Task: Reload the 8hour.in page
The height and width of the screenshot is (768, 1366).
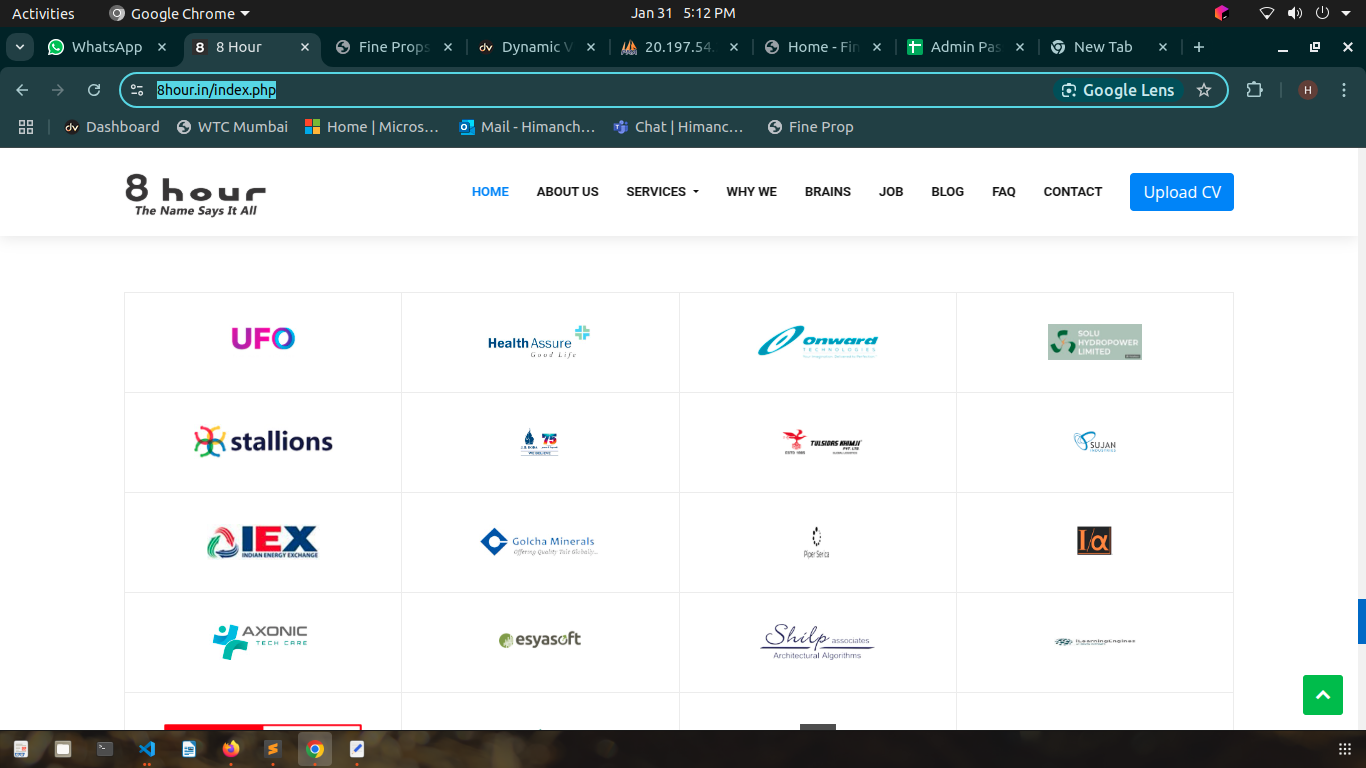Action: click(x=94, y=90)
